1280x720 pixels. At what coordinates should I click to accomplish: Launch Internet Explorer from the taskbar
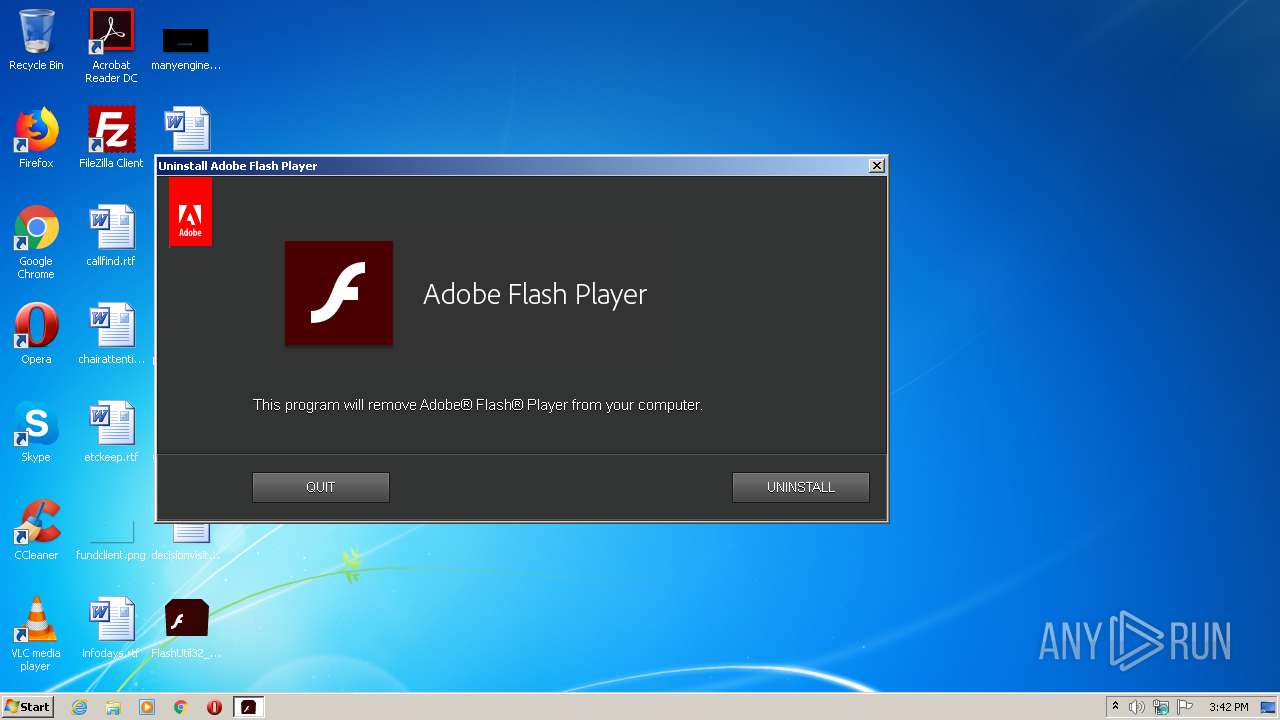pos(79,707)
